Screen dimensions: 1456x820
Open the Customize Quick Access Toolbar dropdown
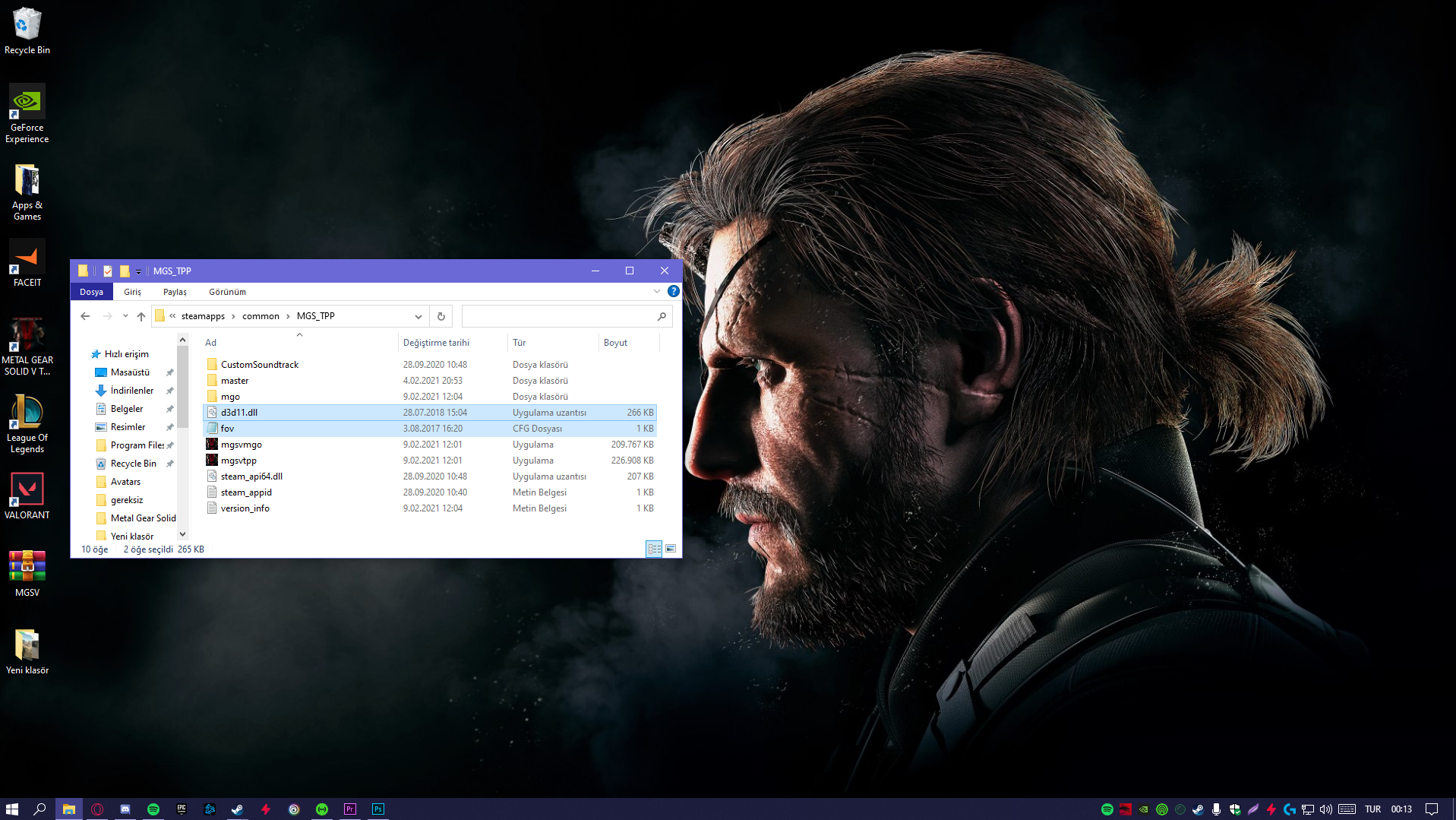click(x=138, y=272)
